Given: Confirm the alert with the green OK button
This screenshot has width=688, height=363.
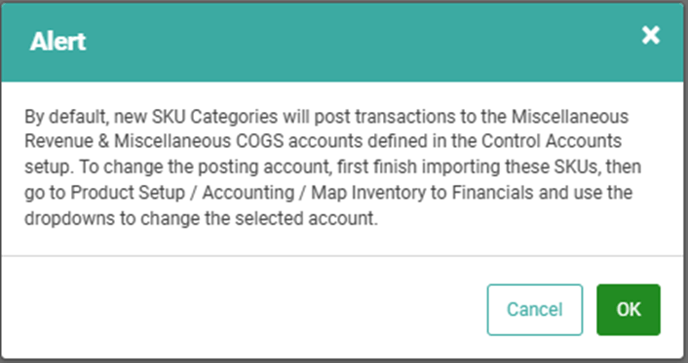Looking at the screenshot, I should coord(628,309).
